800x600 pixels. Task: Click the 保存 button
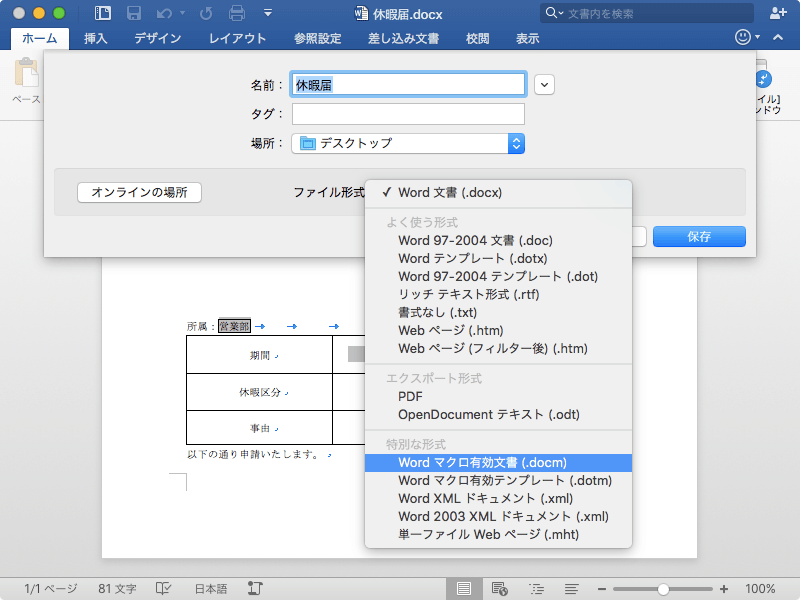point(699,236)
